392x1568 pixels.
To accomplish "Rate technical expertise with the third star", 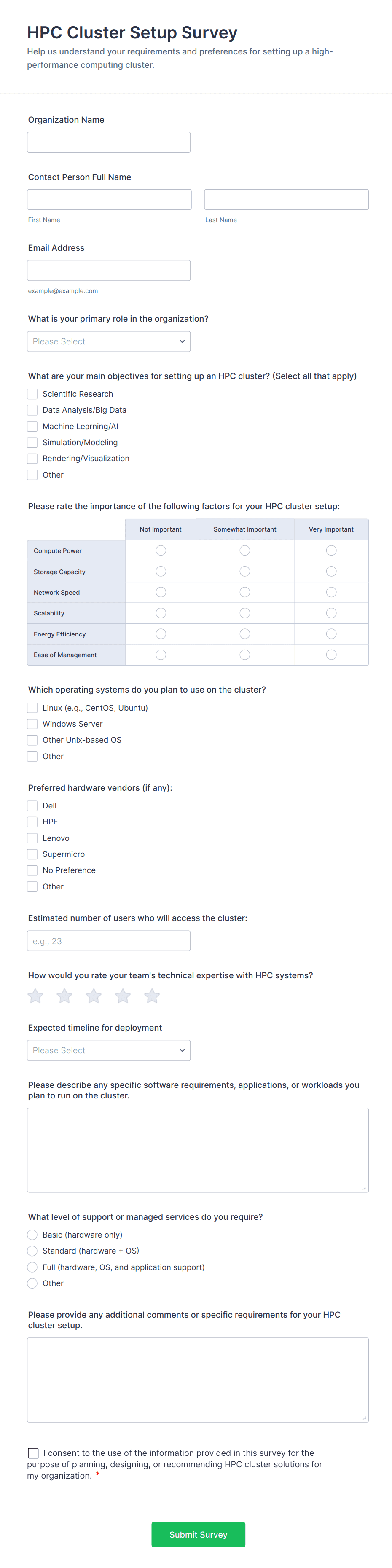I will pyautogui.click(x=93, y=996).
